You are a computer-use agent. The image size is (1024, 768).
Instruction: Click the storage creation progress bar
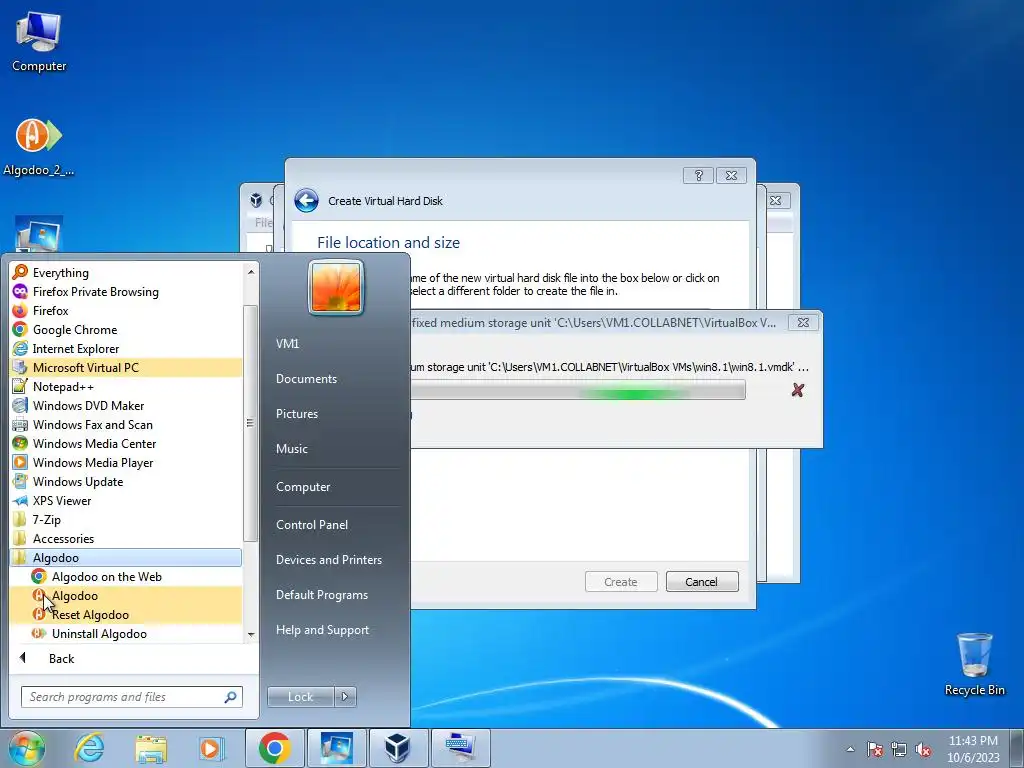coord(578,391)
